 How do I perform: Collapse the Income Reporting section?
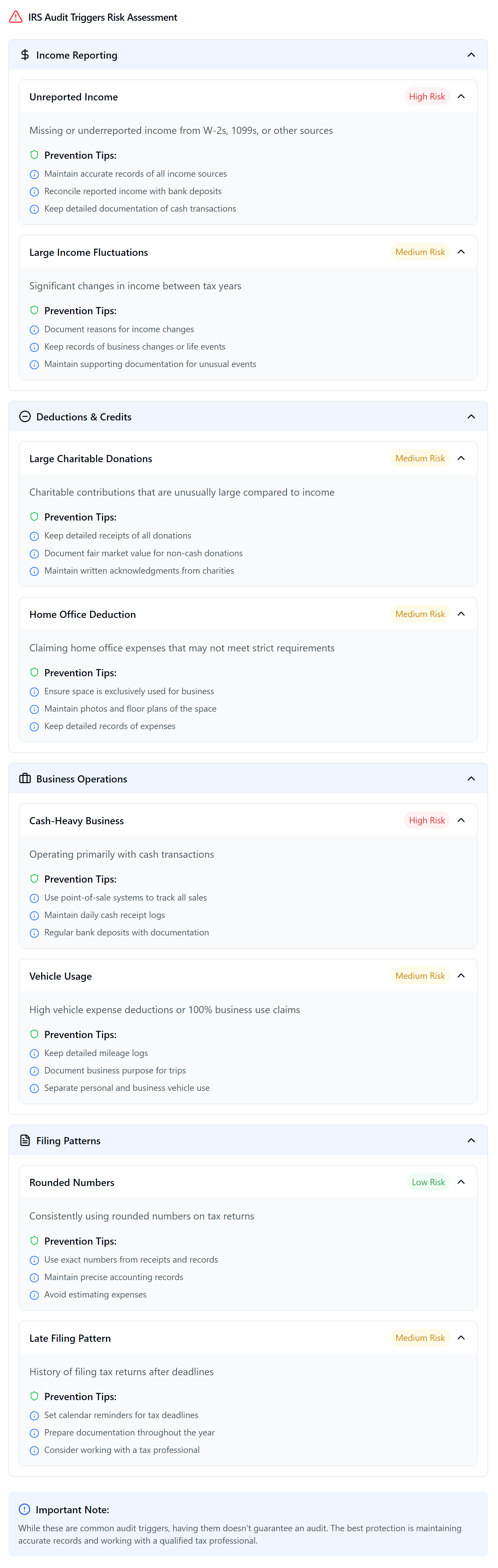[x=471, y=55]
